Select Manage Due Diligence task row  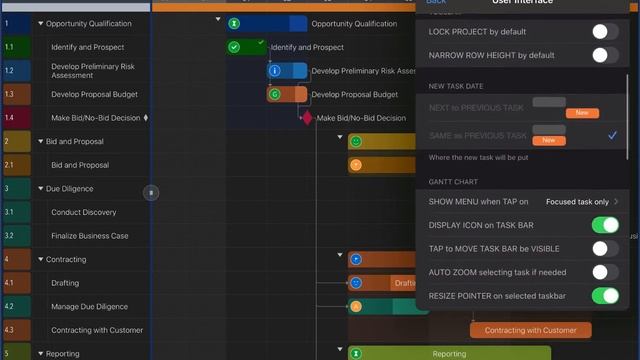89,307
